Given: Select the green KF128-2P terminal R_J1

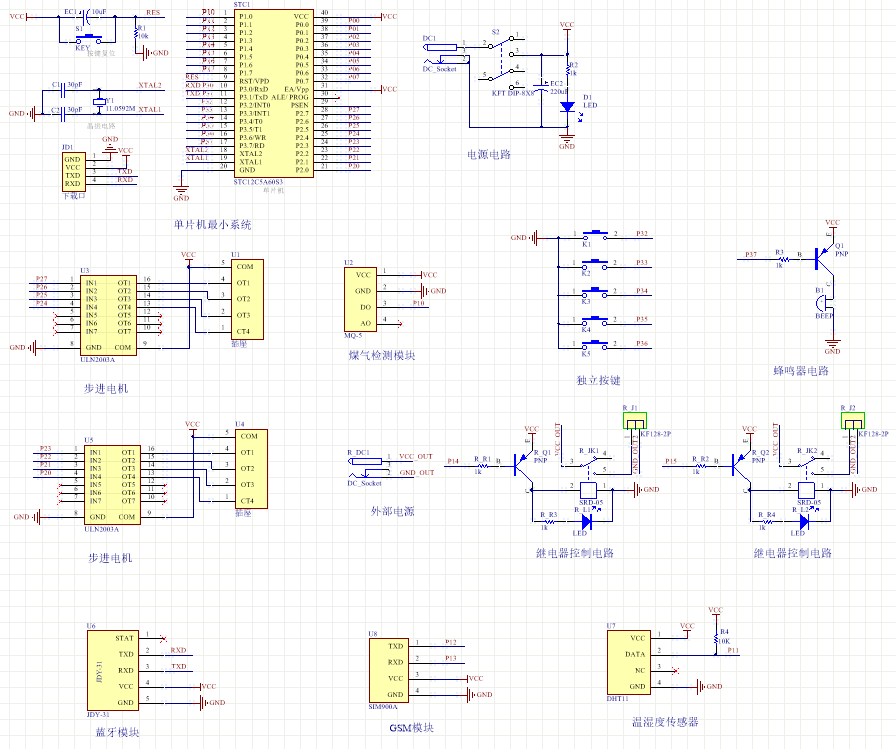Looking at the screenshot, I should 634,424.
